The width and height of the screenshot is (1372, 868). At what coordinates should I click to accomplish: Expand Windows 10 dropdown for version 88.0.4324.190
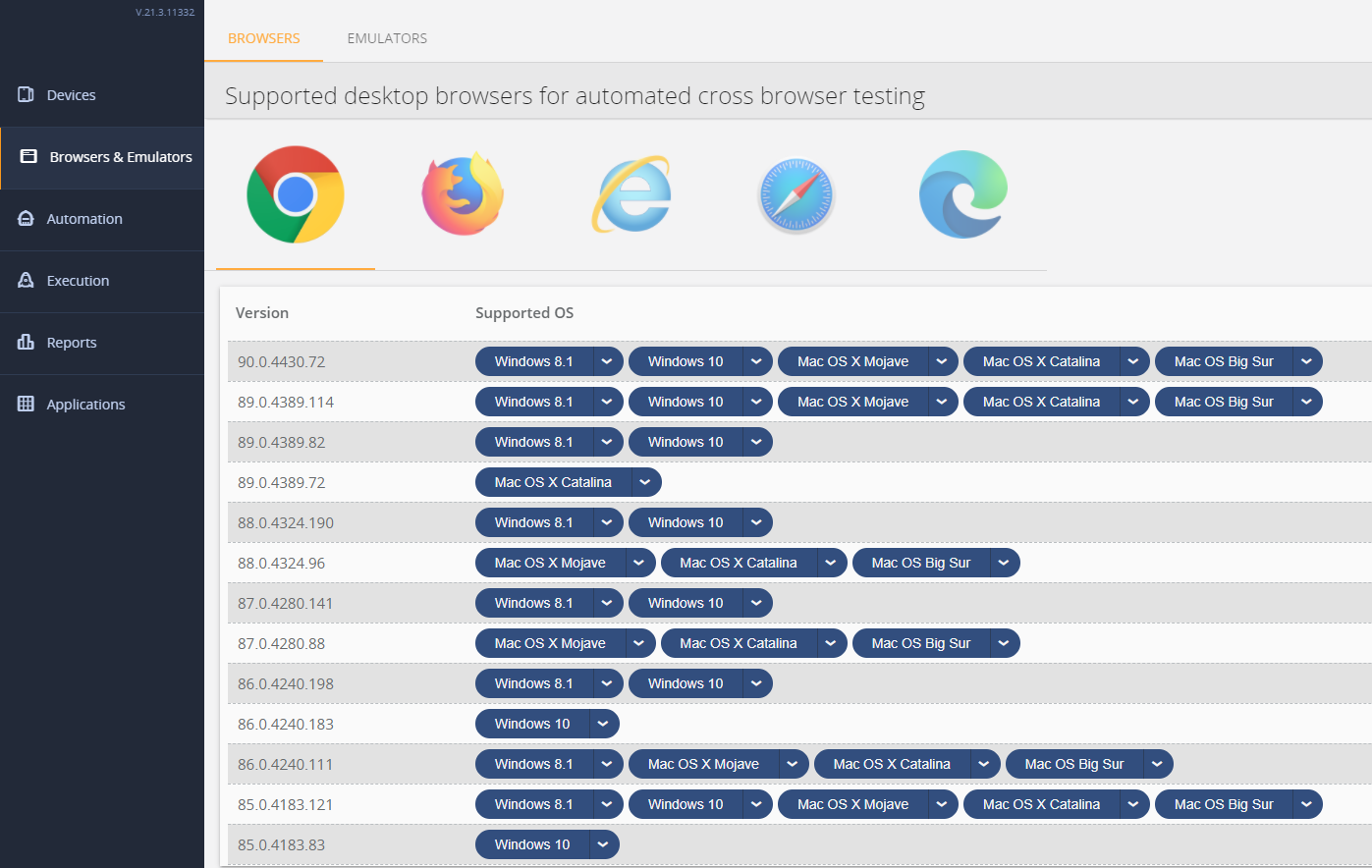[756, 522]
